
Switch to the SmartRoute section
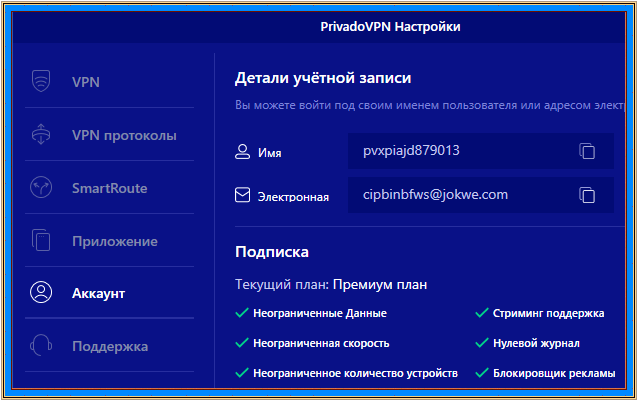click(x=109, y=188)
